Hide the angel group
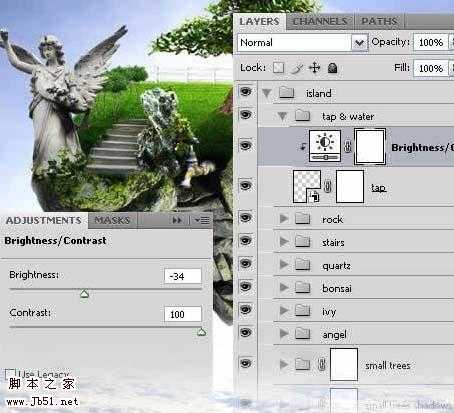The height and width of the screenshot is (413, 454). click(x=246, y=332)
